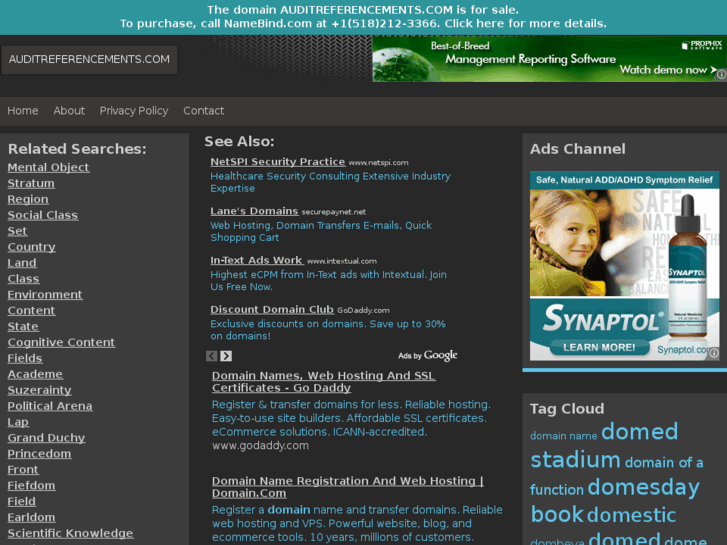This screenshot has width=727, height=545.
Task: Open Domain.Com registration result title
Action: [x=348, y=487]
